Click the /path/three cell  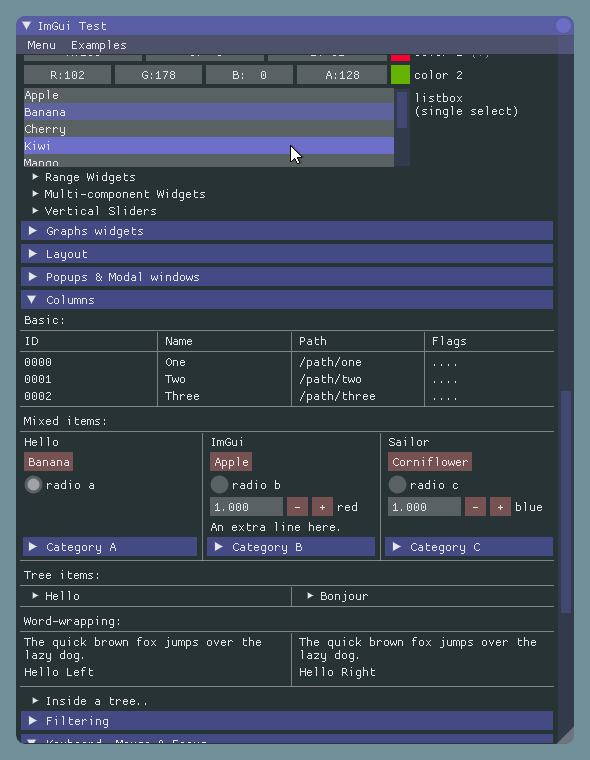pos(337,396)
